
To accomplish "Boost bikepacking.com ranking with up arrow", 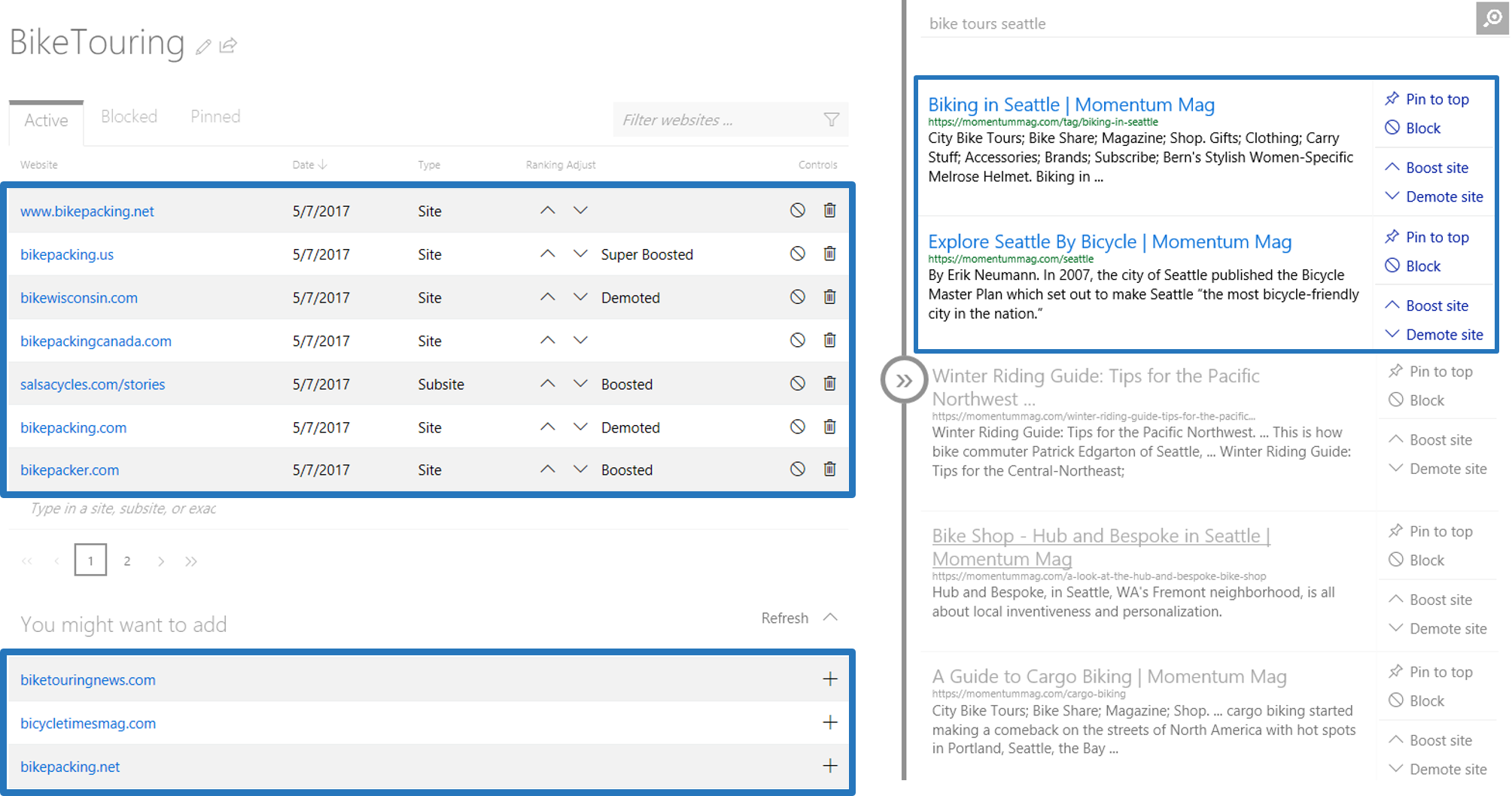I will (x=548, y=427).
